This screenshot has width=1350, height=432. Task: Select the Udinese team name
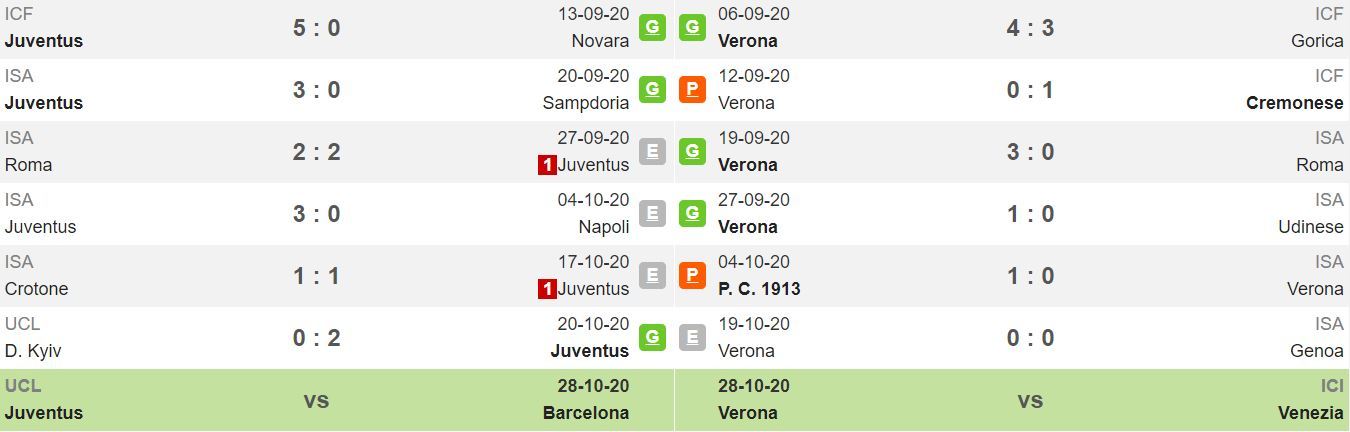pos(1311,227)
